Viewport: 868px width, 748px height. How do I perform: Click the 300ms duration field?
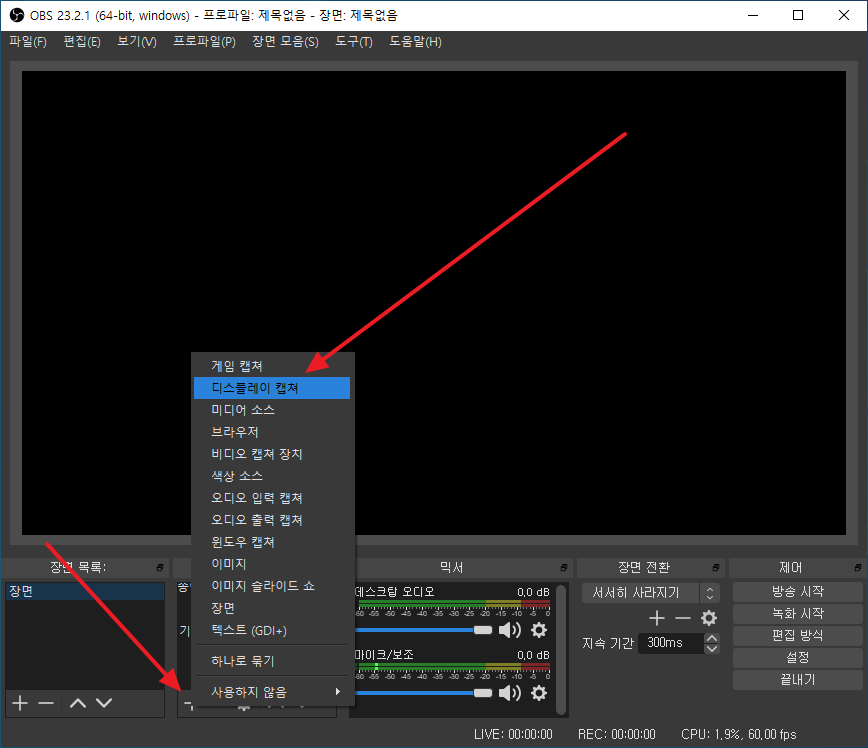click(x=671, y=643)
